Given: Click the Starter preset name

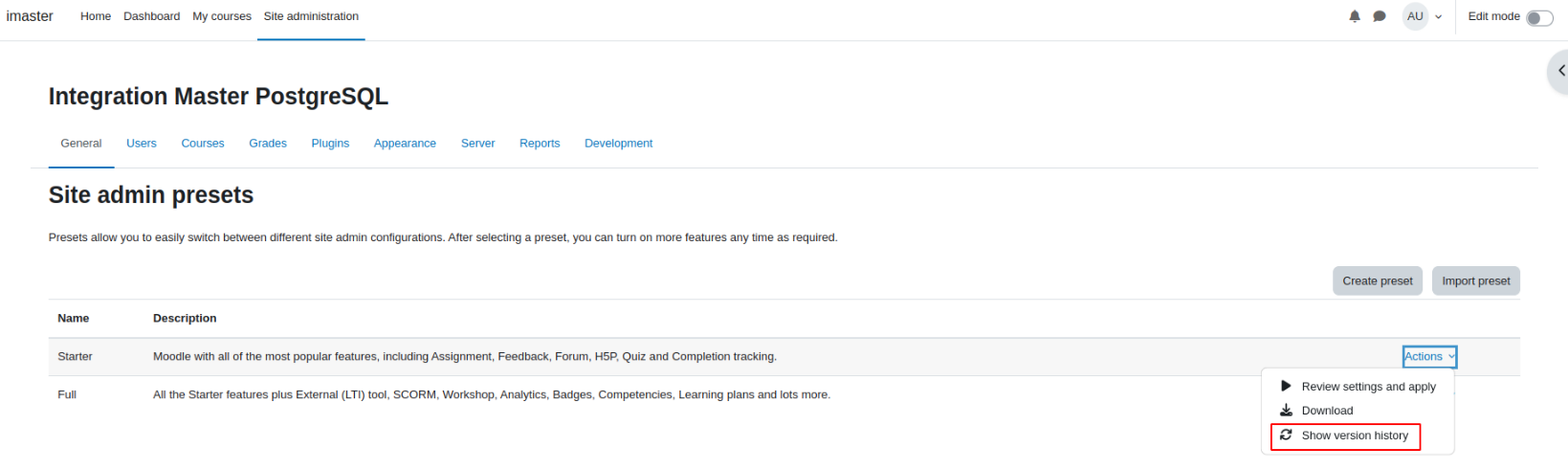Looking at the screenshot, I should 75,356.
